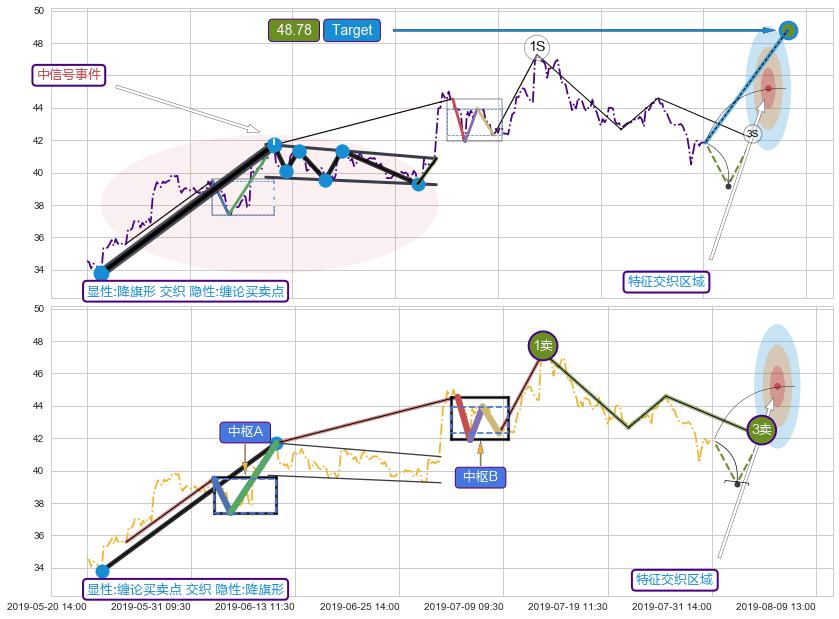Click the 2019-06-13 11:30 date axis label

point(253,606)
